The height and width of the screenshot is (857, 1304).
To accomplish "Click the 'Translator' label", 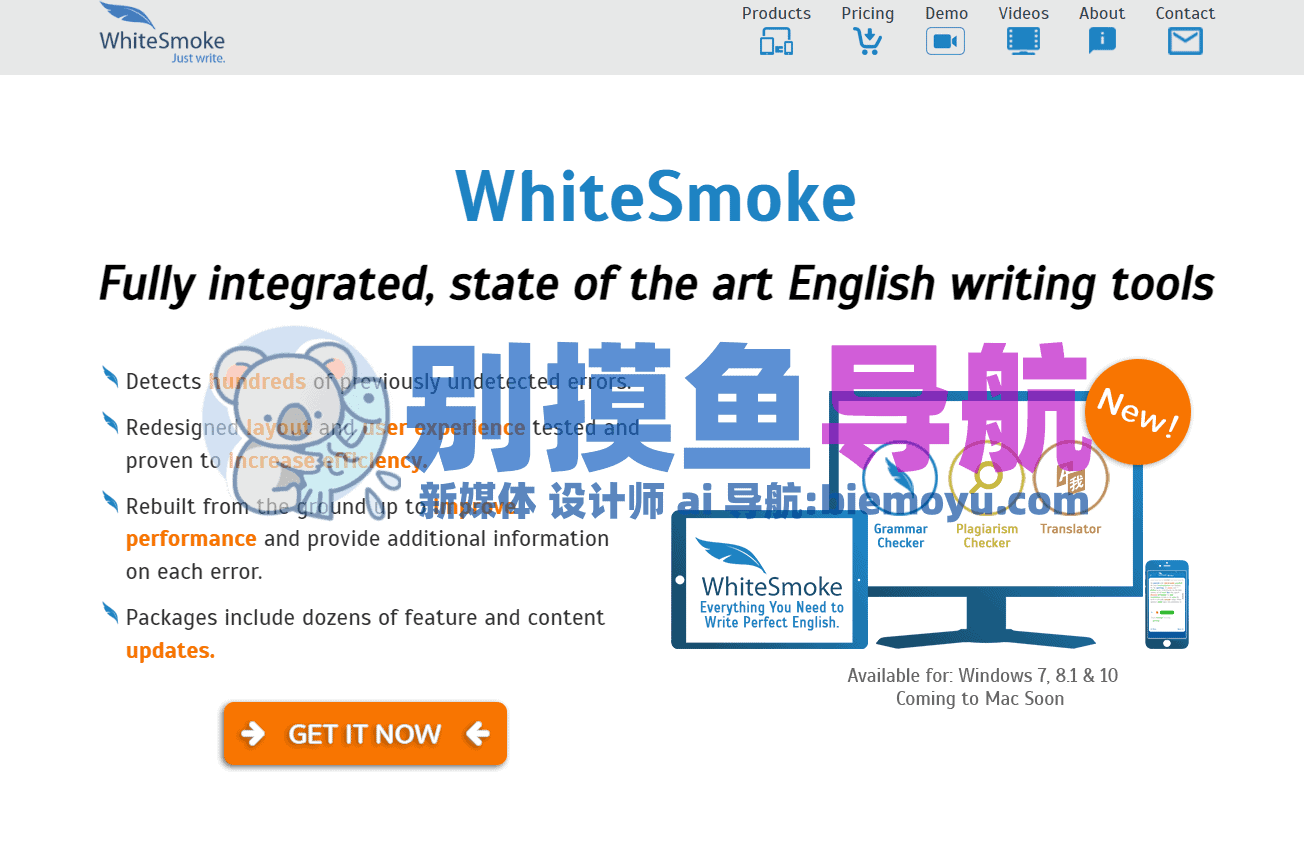I will coord(1070,529).
